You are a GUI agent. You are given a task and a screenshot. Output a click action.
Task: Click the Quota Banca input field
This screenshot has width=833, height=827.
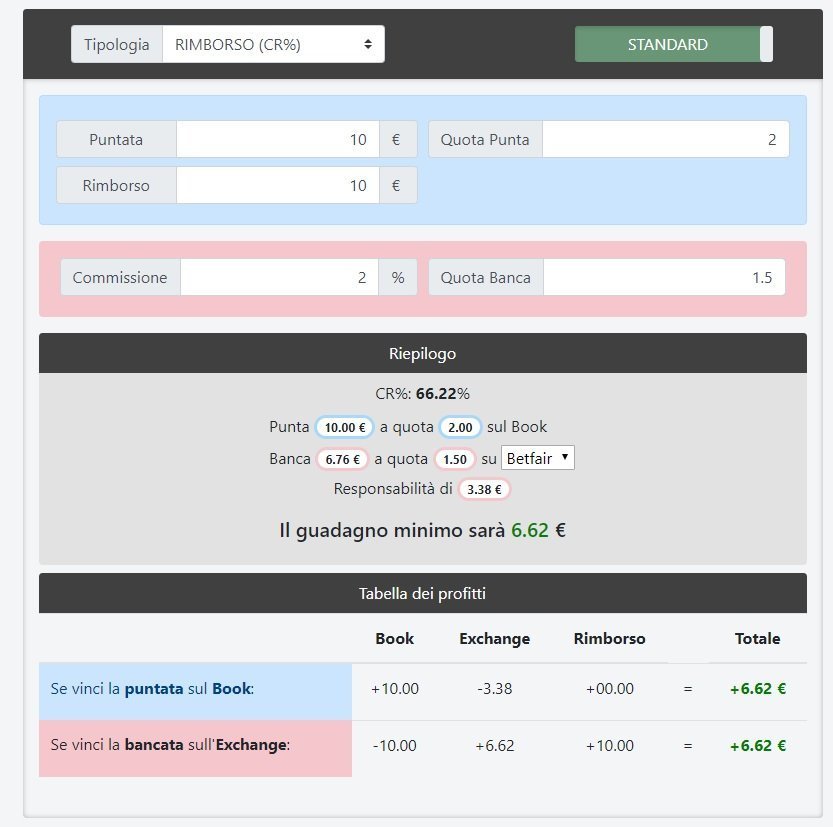(x=664, y=278)
